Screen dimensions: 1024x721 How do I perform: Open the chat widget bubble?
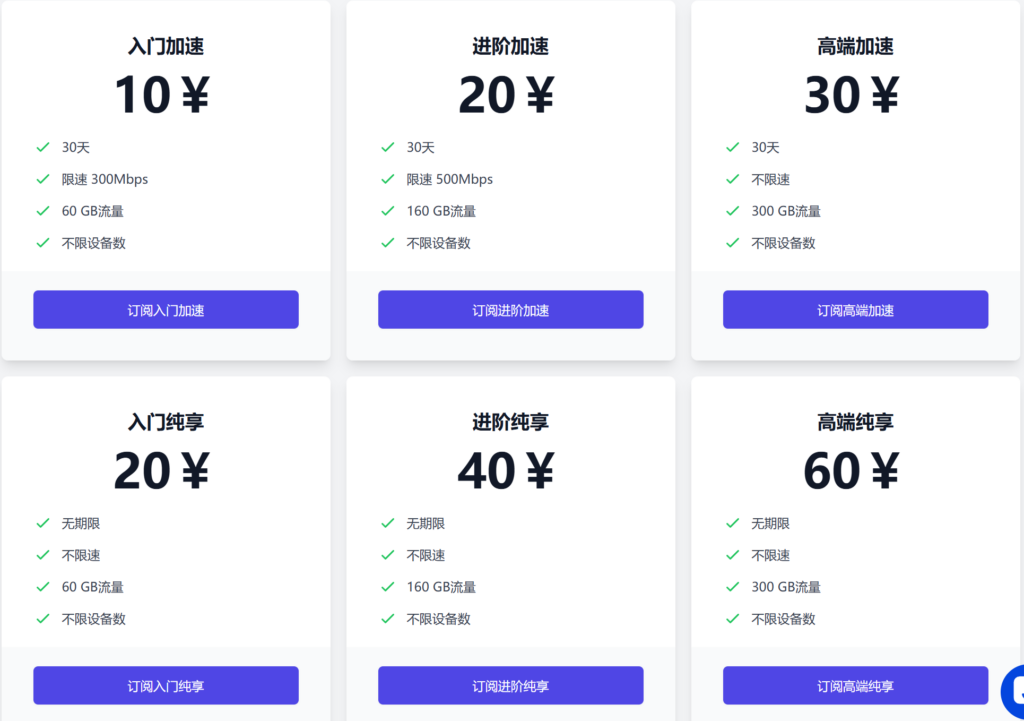pyautogui.click(x=1012, y=691)
